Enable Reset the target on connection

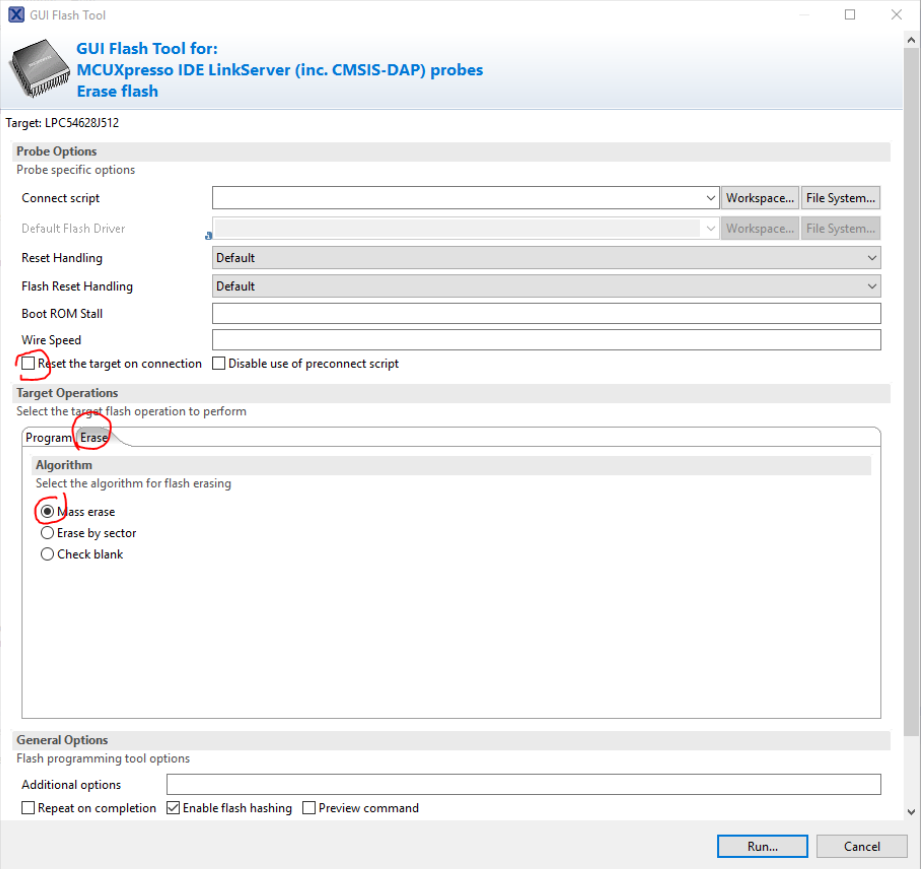[x=27, y=363]
